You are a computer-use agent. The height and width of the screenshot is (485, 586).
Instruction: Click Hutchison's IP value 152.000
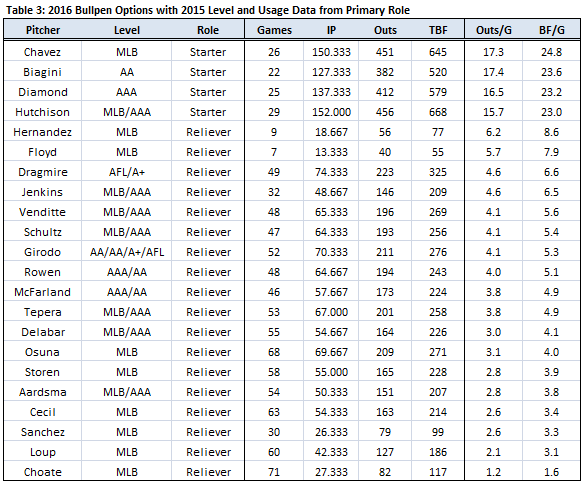(x=331, y=112)
